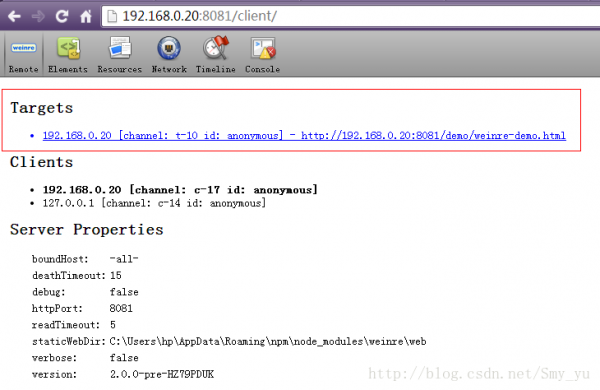Show the Console panel
The height and width of the screenshot is (390, 600).
coord(262,54)
